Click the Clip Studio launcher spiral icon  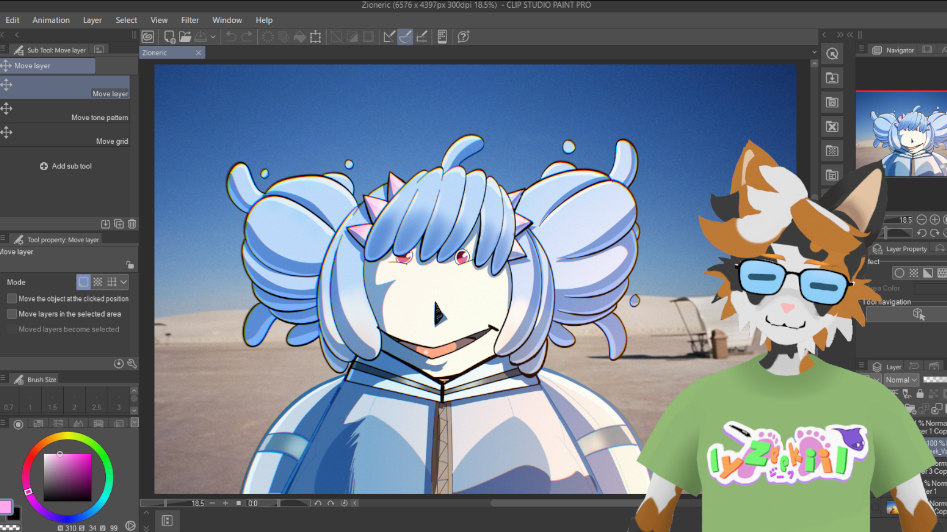click(148, 37)
